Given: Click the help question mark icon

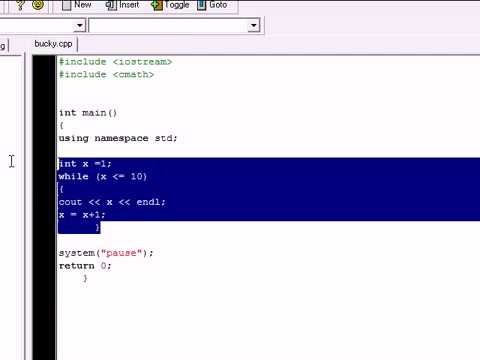Looking at the screenshot, I should [20, 5].
